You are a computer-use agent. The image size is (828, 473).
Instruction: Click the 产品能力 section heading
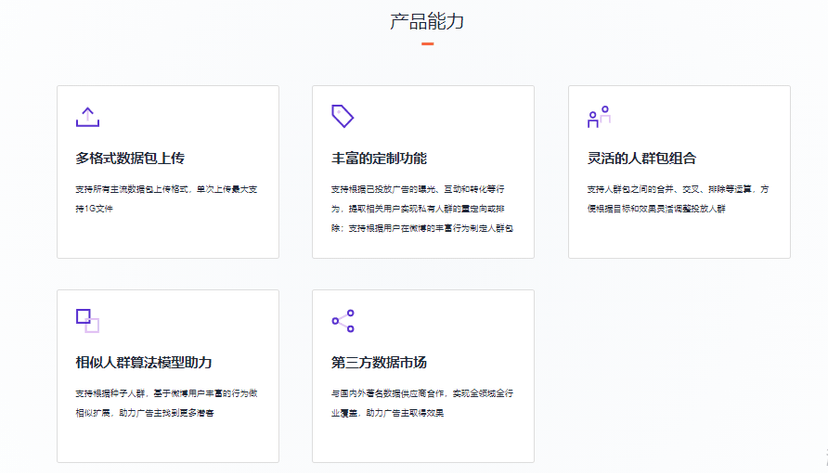[x=427, y=22]
